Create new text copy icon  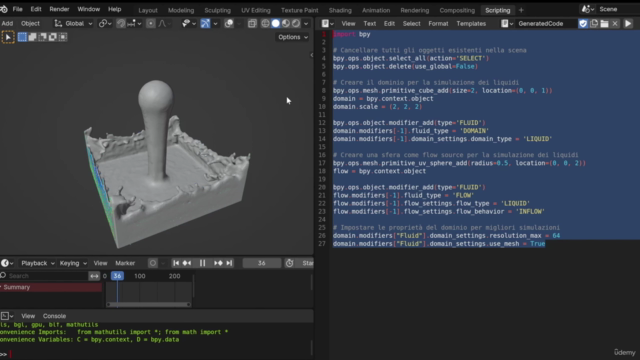pos(594,24)
